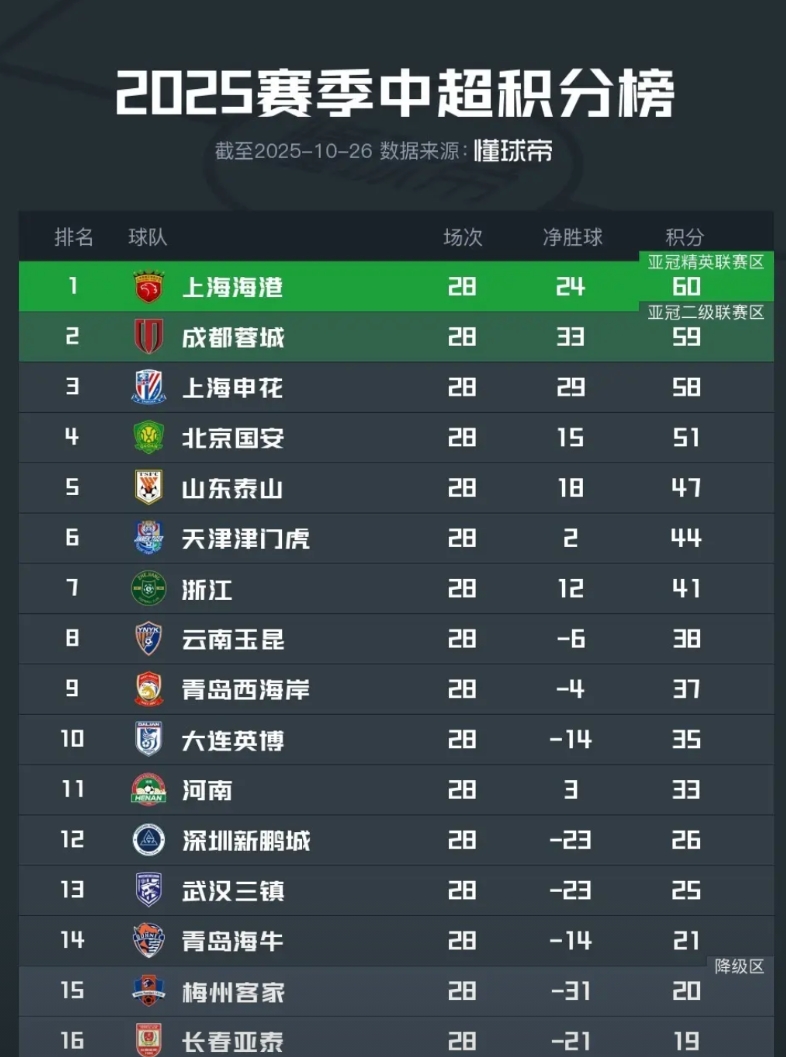Select team name 青岛西海岸 in the standings
Image resolution: width=786 pixels, height=1057 pixels.
click(245, 689)
